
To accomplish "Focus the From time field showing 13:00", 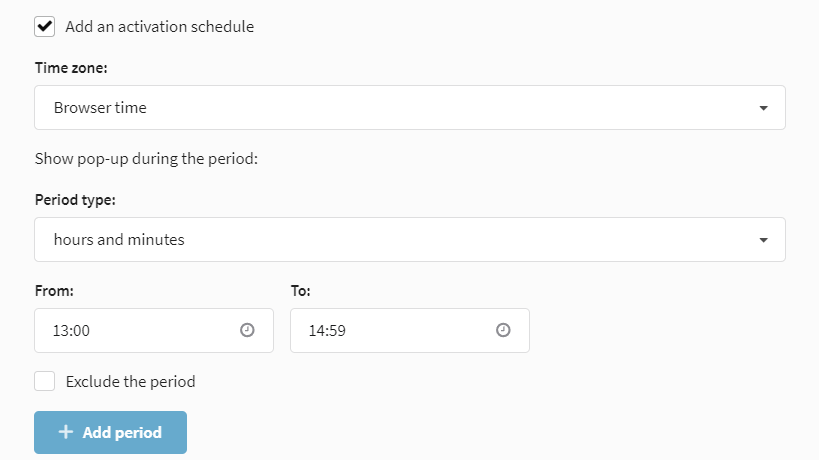I will tap(154, 331).
